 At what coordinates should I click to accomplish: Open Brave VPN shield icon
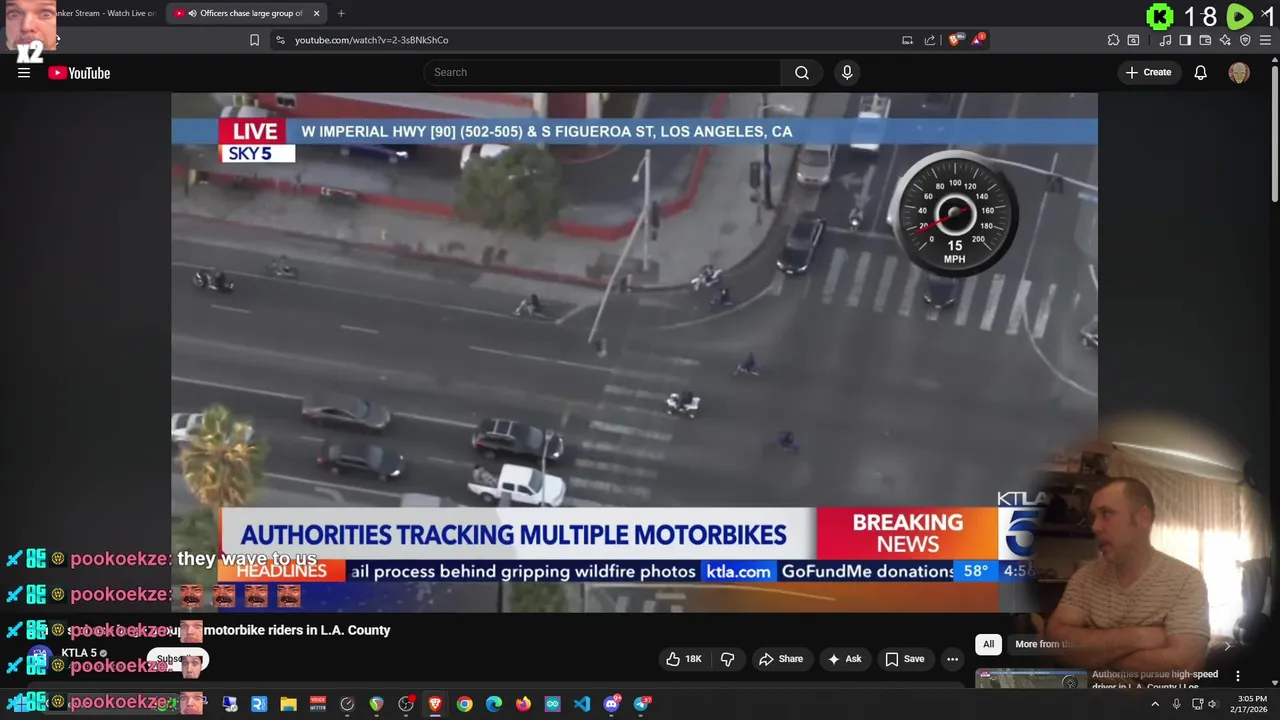pos(1245,40)
